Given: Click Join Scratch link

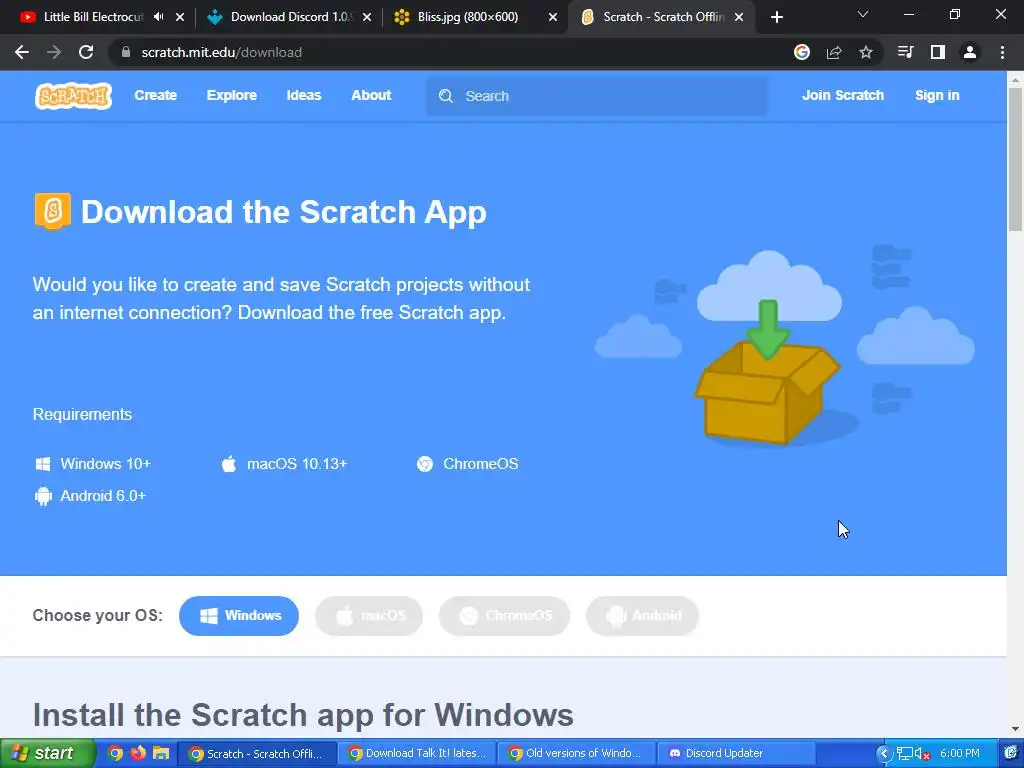Looking at the screenshot, I should coord(842,95).
